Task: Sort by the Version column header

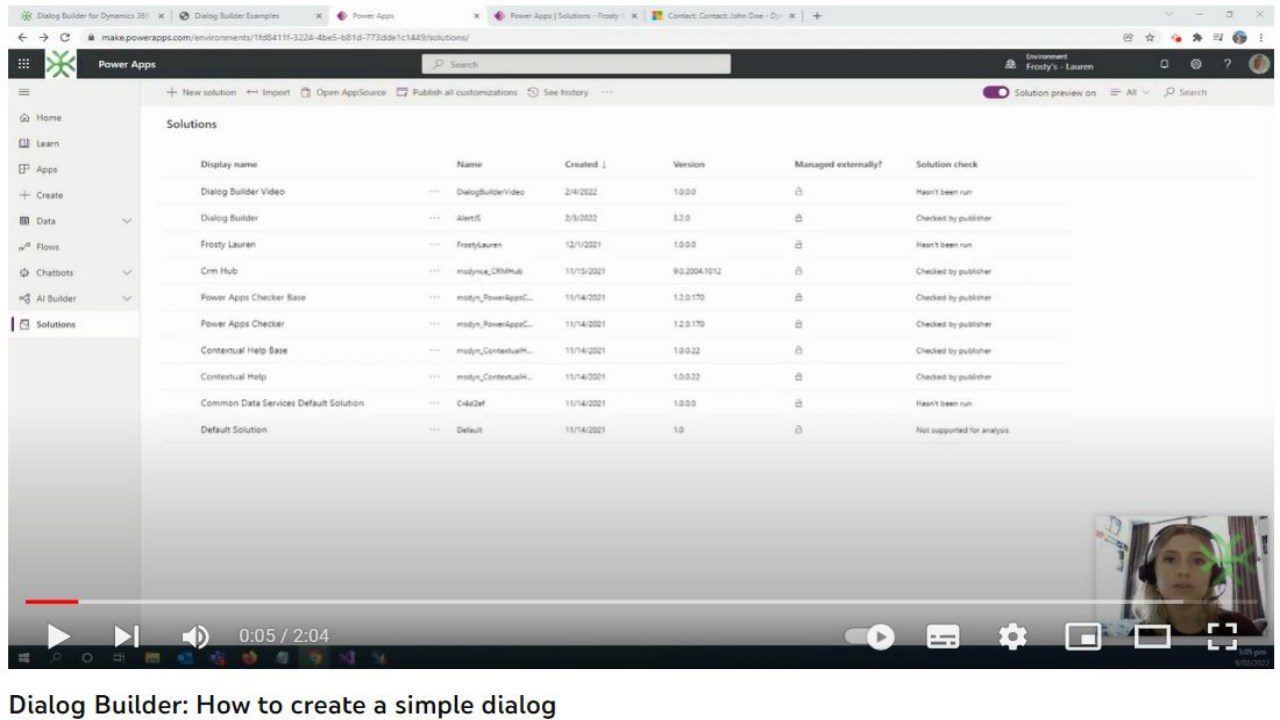Action: pos(688,164)
